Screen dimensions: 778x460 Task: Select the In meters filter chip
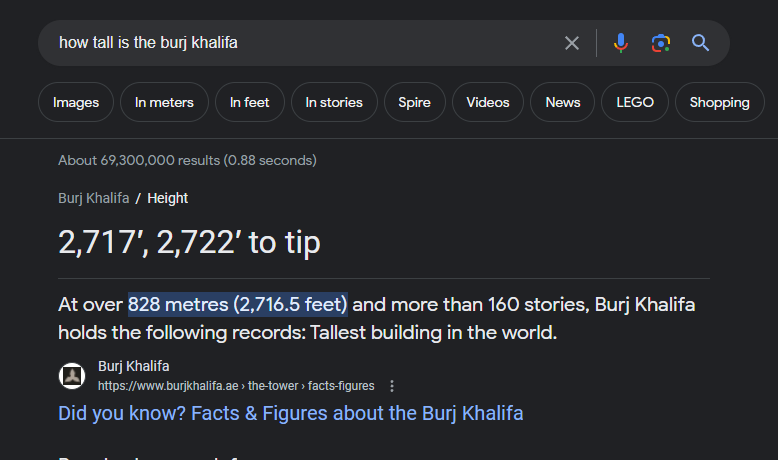pos(164,102)
